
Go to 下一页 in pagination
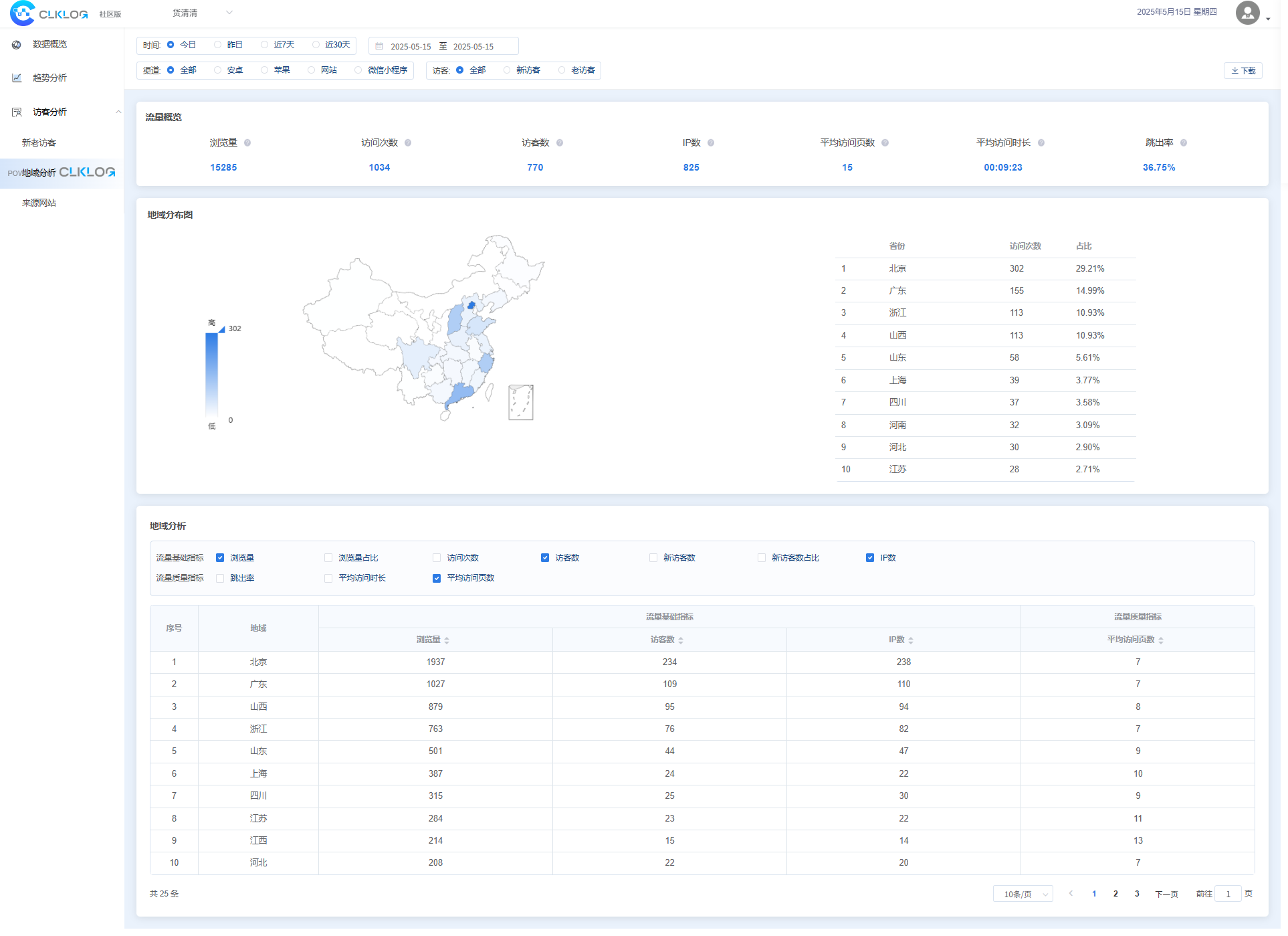[1166, 895]
